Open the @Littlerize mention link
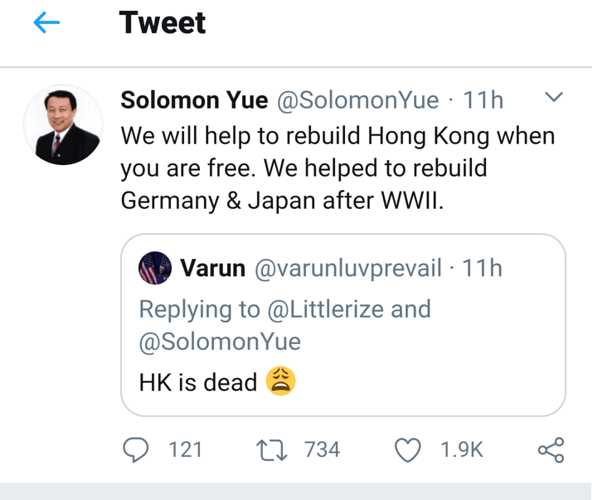The width and height of the screenshot is (592, 500). point(325,309)
